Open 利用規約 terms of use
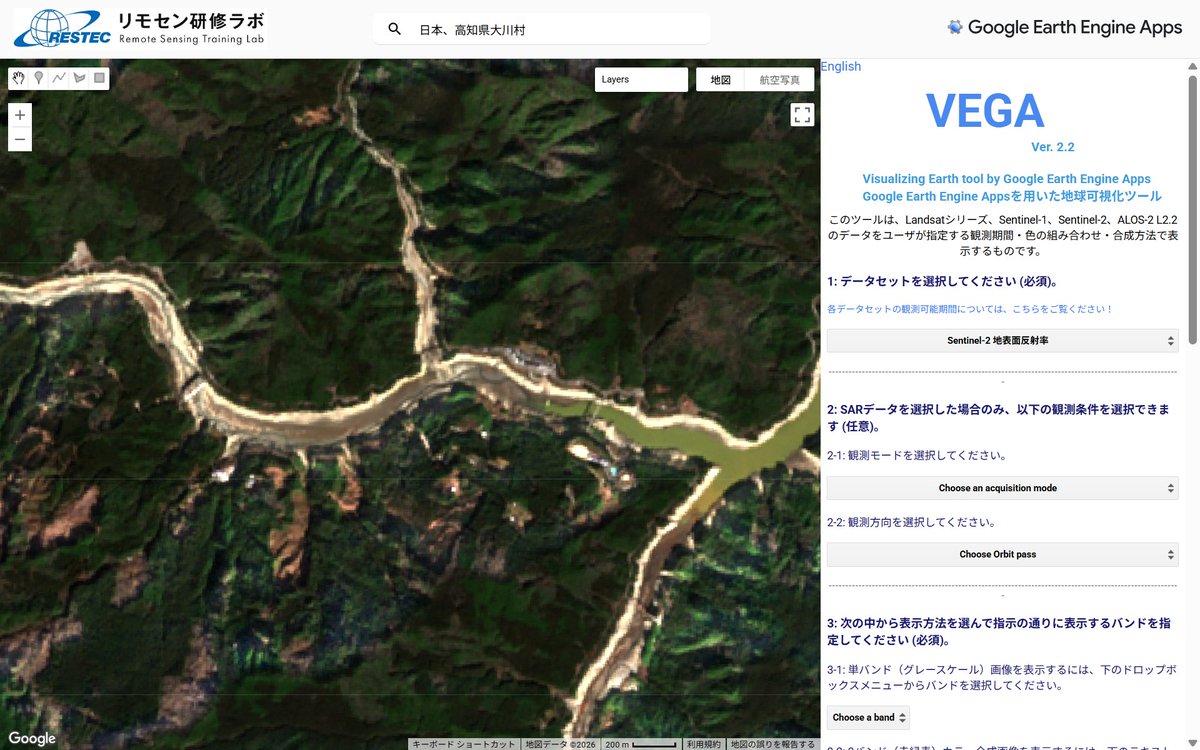Screen dimensions: 1200x750 click(703, 744)
